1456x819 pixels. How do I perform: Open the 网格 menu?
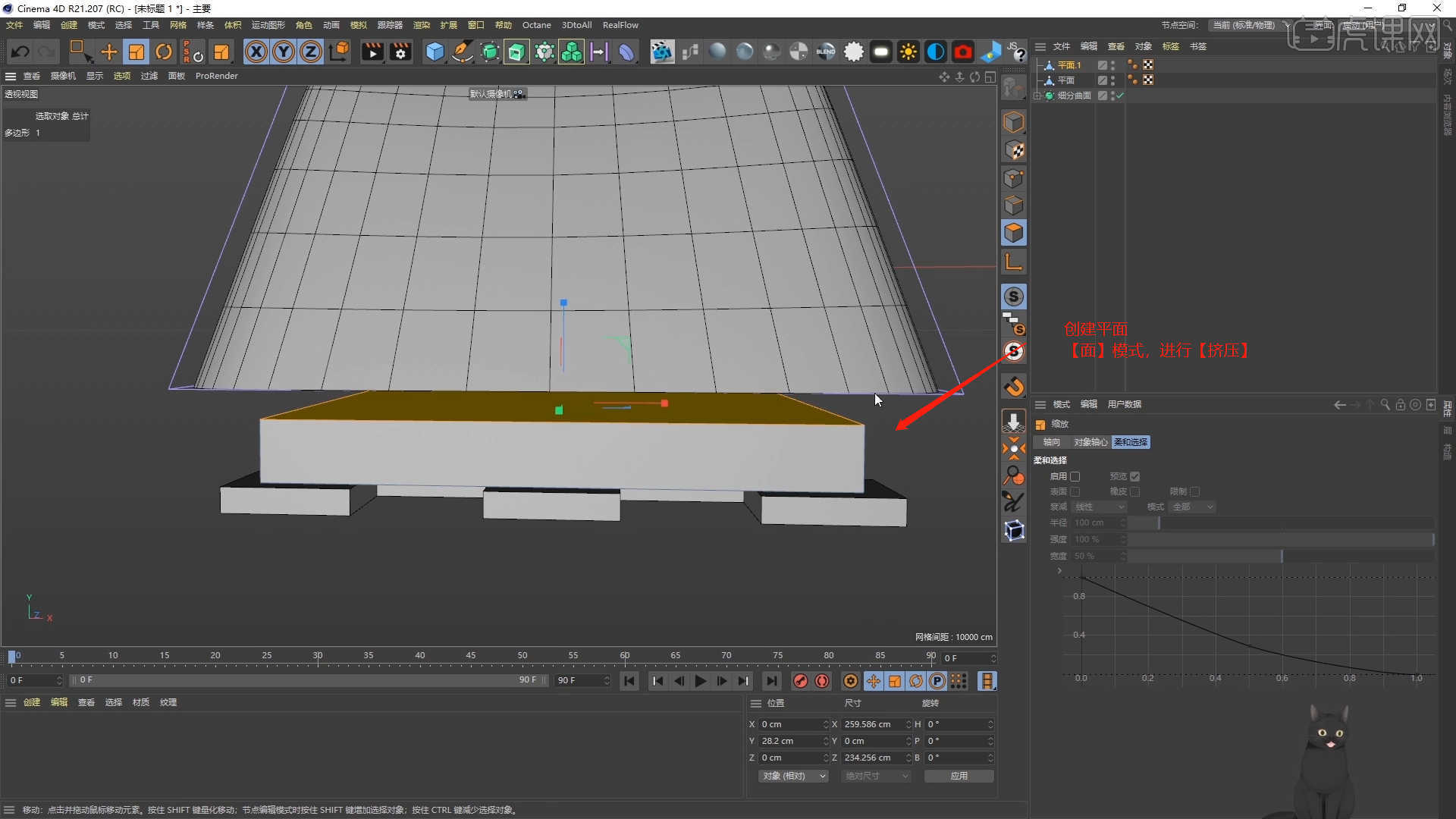(x=178, y=25)
